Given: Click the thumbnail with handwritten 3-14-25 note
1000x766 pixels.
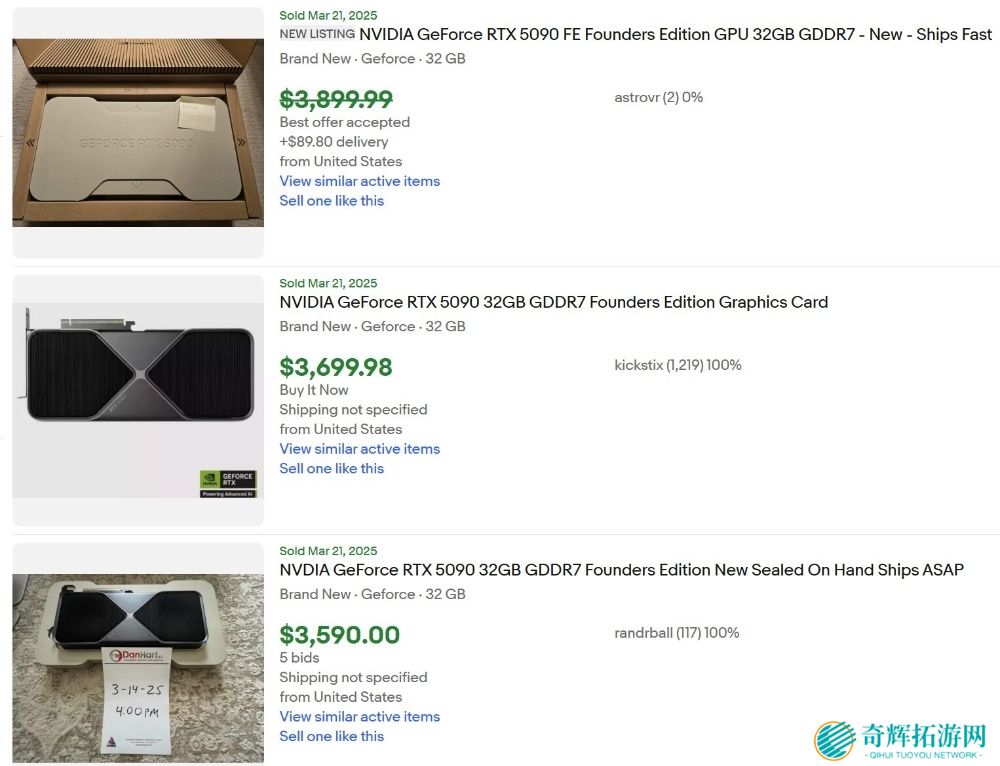Looking at the screenshot, I should pyautogui.click(x=138, y=655).
